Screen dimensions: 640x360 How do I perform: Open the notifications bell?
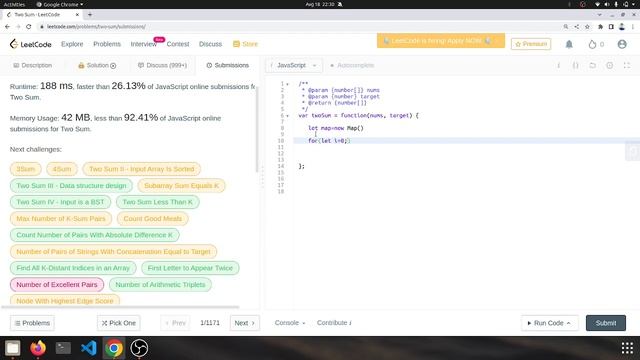[569, 44]
